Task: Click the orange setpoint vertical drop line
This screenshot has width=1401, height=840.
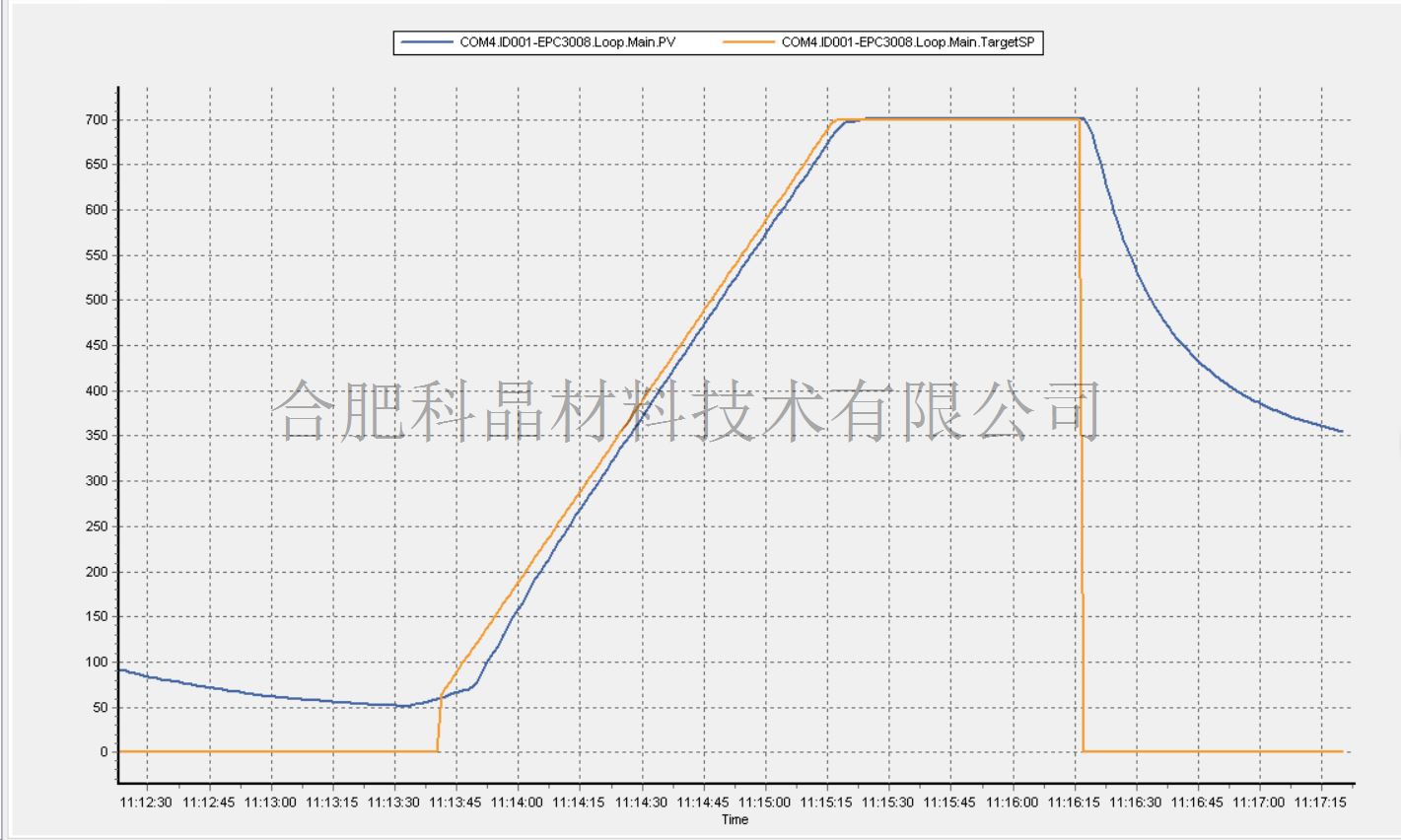Action: pos(1082,444)
